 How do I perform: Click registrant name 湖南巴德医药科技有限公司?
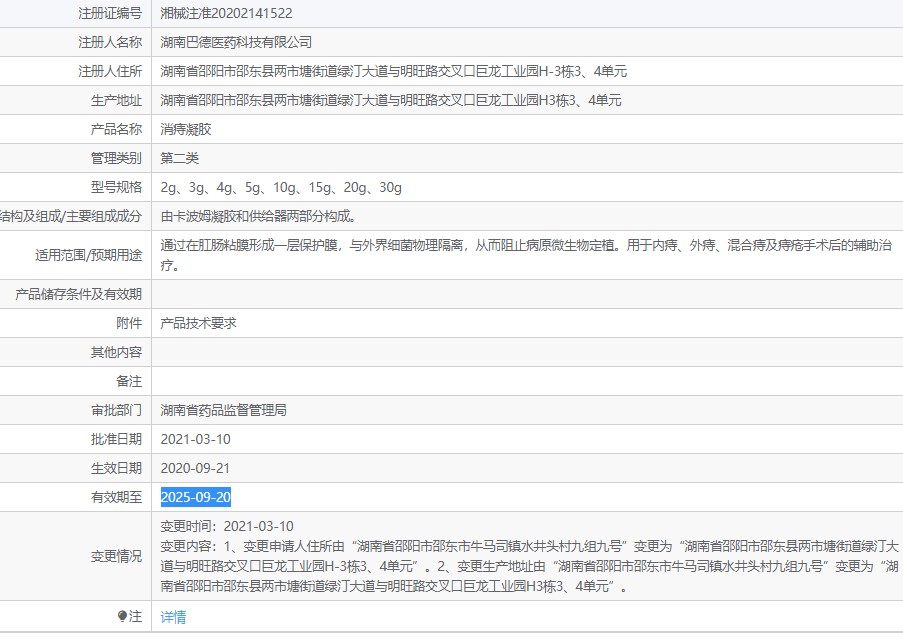236,42
